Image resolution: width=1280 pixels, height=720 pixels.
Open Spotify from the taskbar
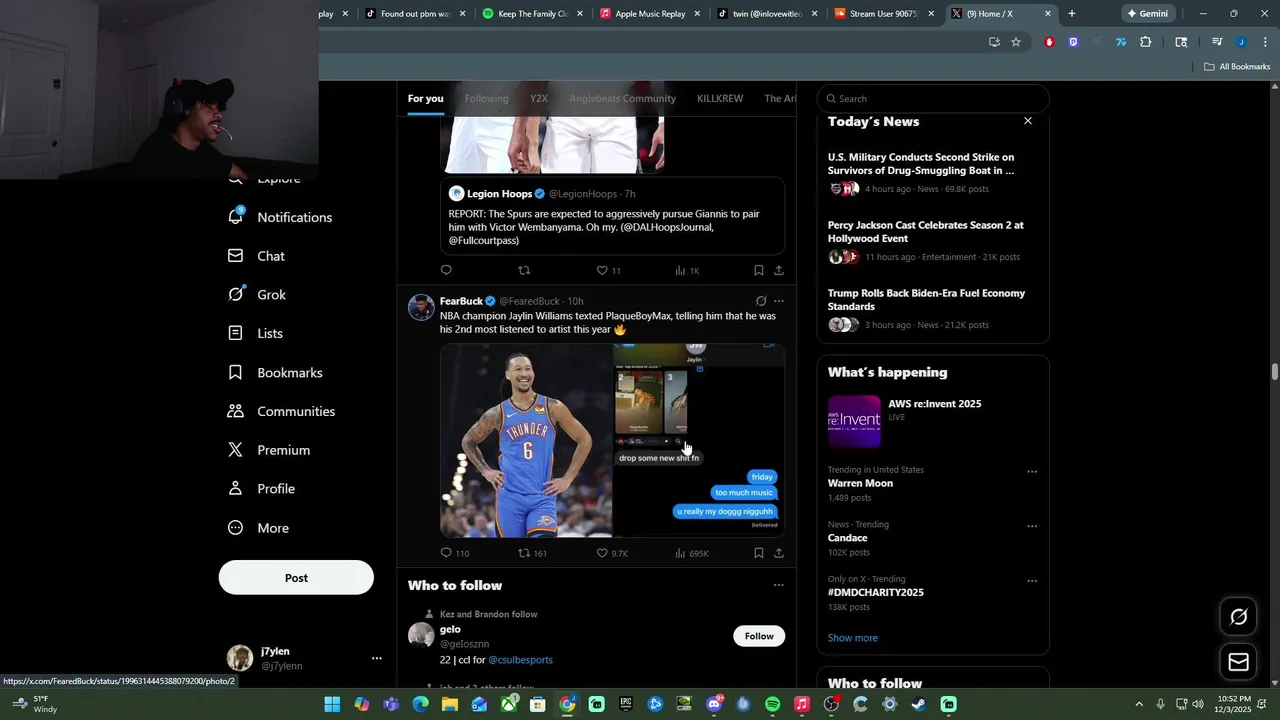pyautogui.click(x=772, y=704)
